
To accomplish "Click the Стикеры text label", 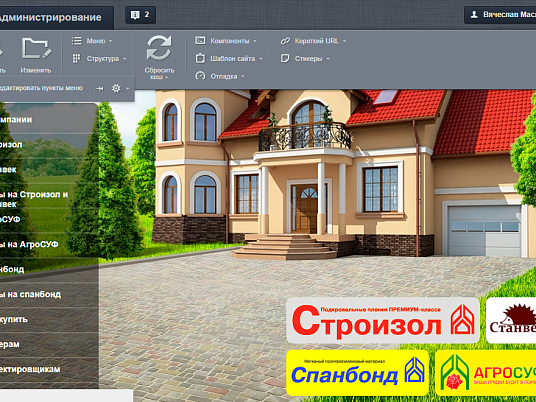I will [x=308, y=59].
